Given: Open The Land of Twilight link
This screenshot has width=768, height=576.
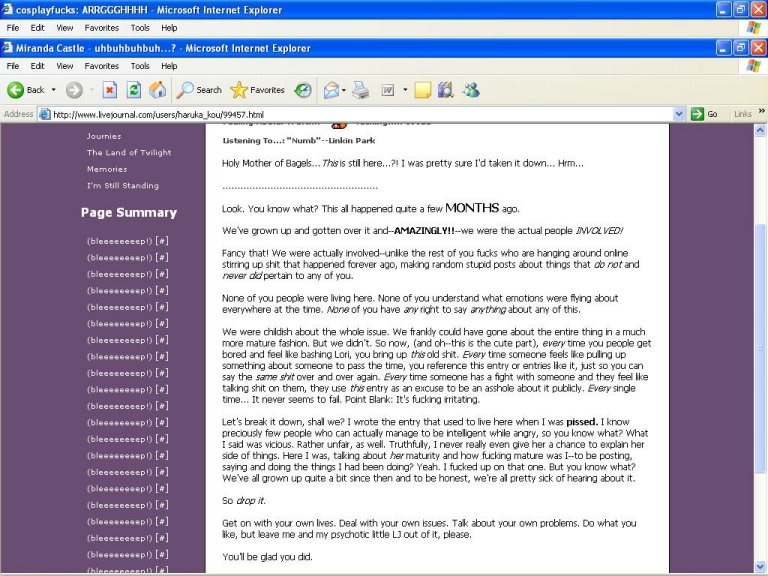Looking at the screenshot, I should pyautogui.click(x=129, y=152).
